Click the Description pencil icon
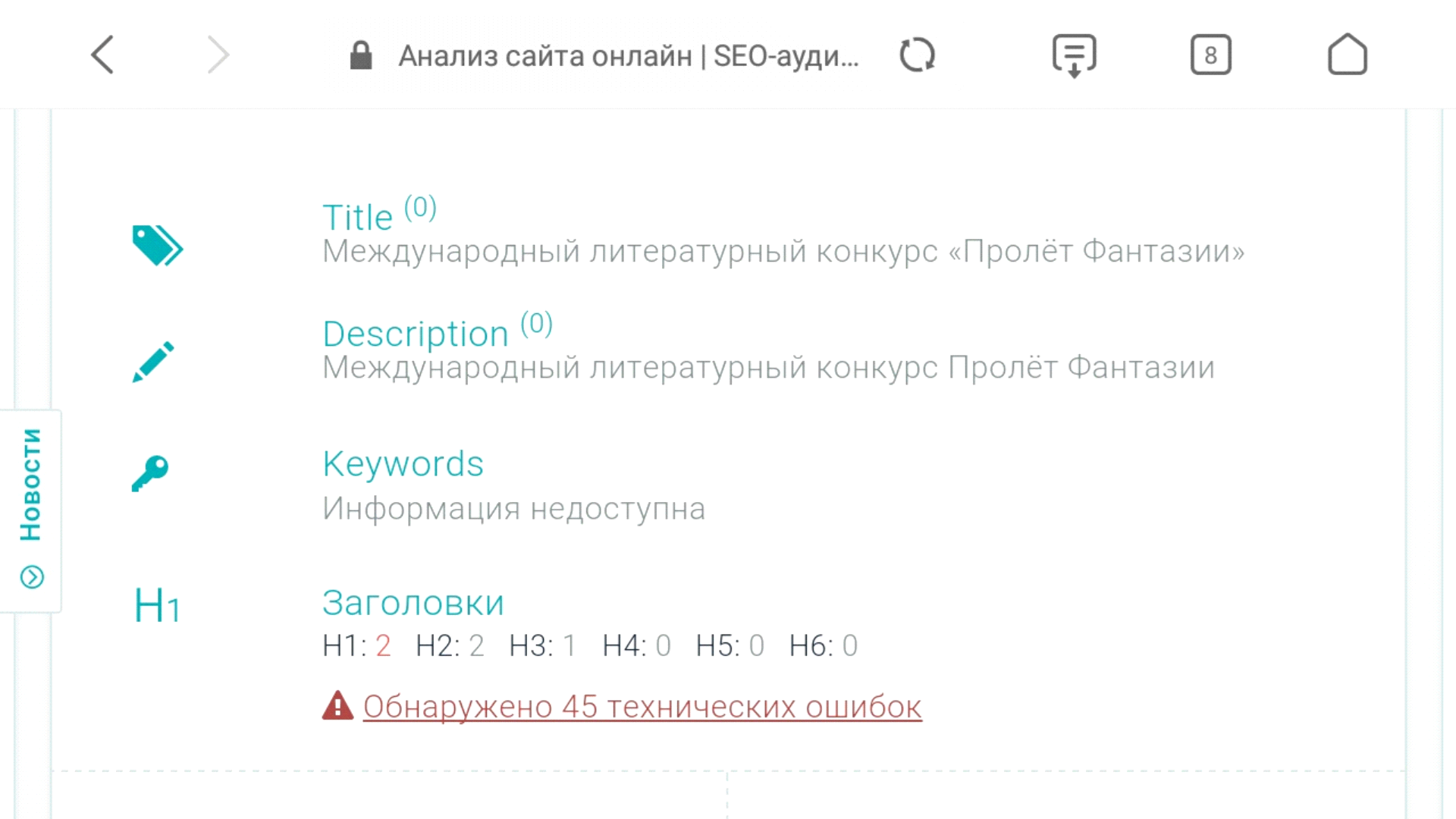Viewport: 1456px width, 819px height. pyautogui.click(x=153, y=362)
